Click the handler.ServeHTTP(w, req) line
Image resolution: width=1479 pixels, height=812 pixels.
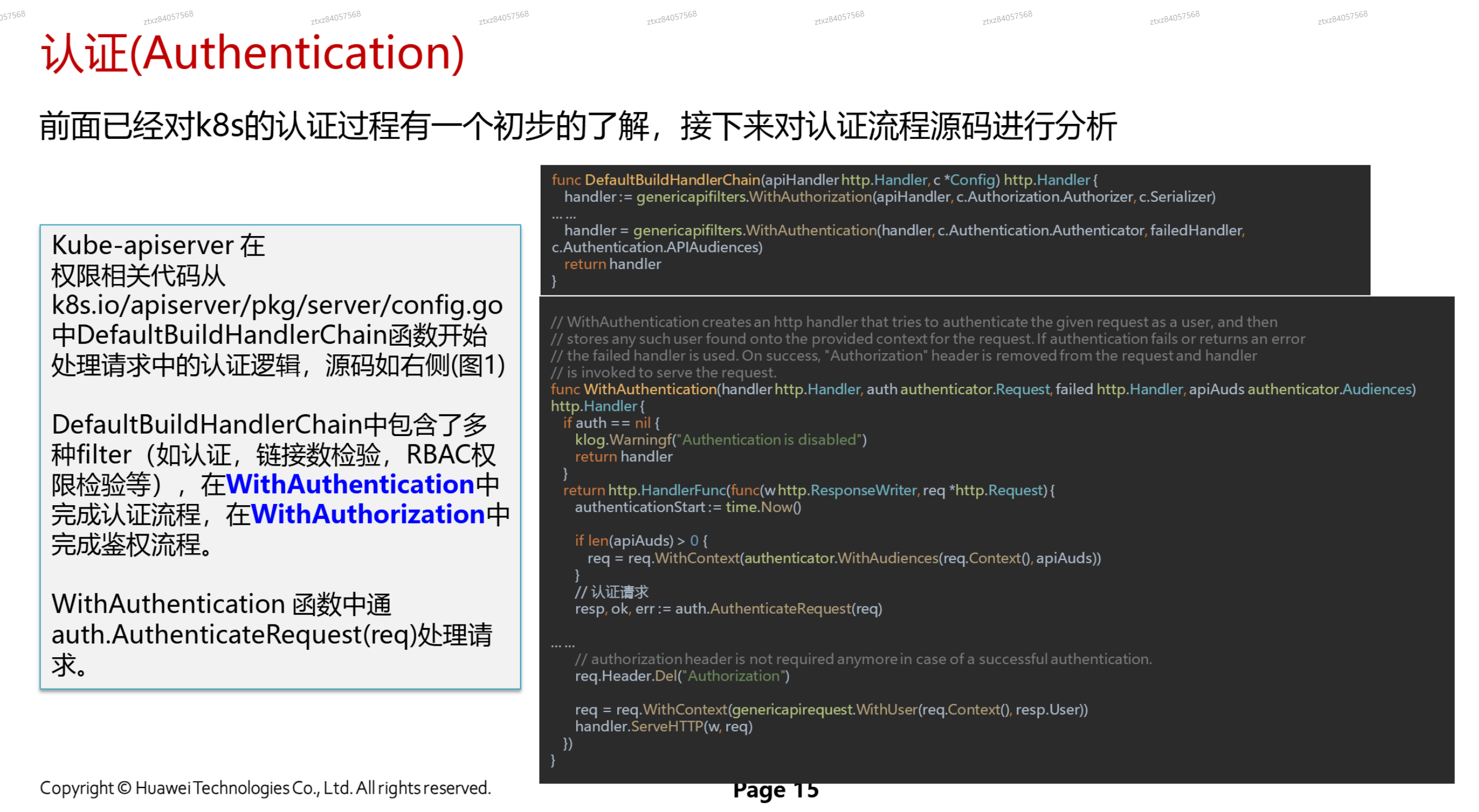point(663,726)
